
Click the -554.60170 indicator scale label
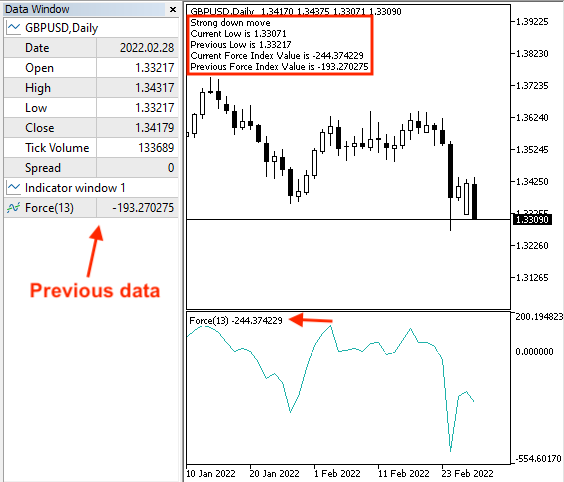[x=538, y=459]
